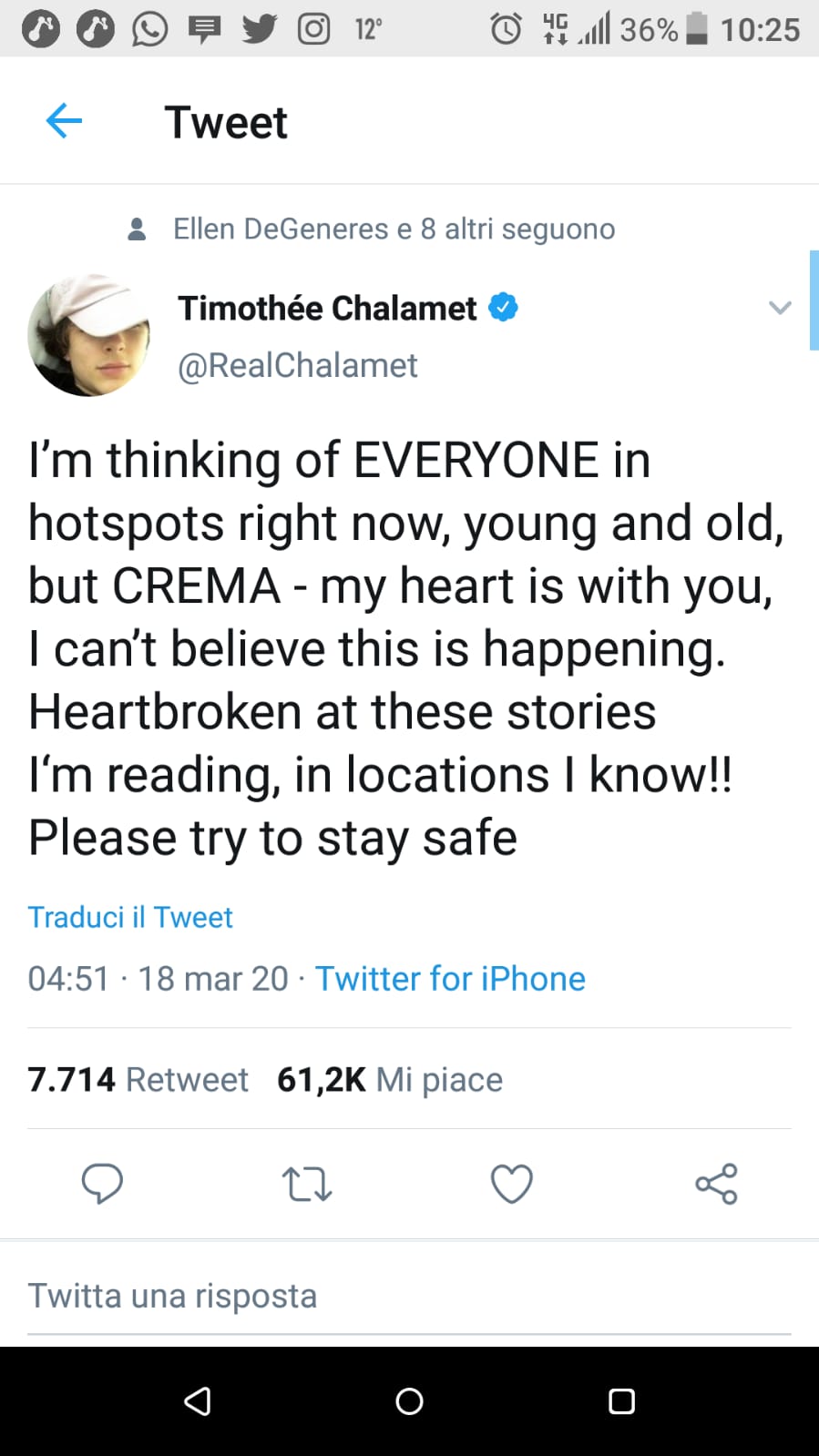Image resolution: width=819 pixels, height=1456 pixels.
Task: Tap Twitter bird notification in status bar
Action: click(x=260, y=29)
